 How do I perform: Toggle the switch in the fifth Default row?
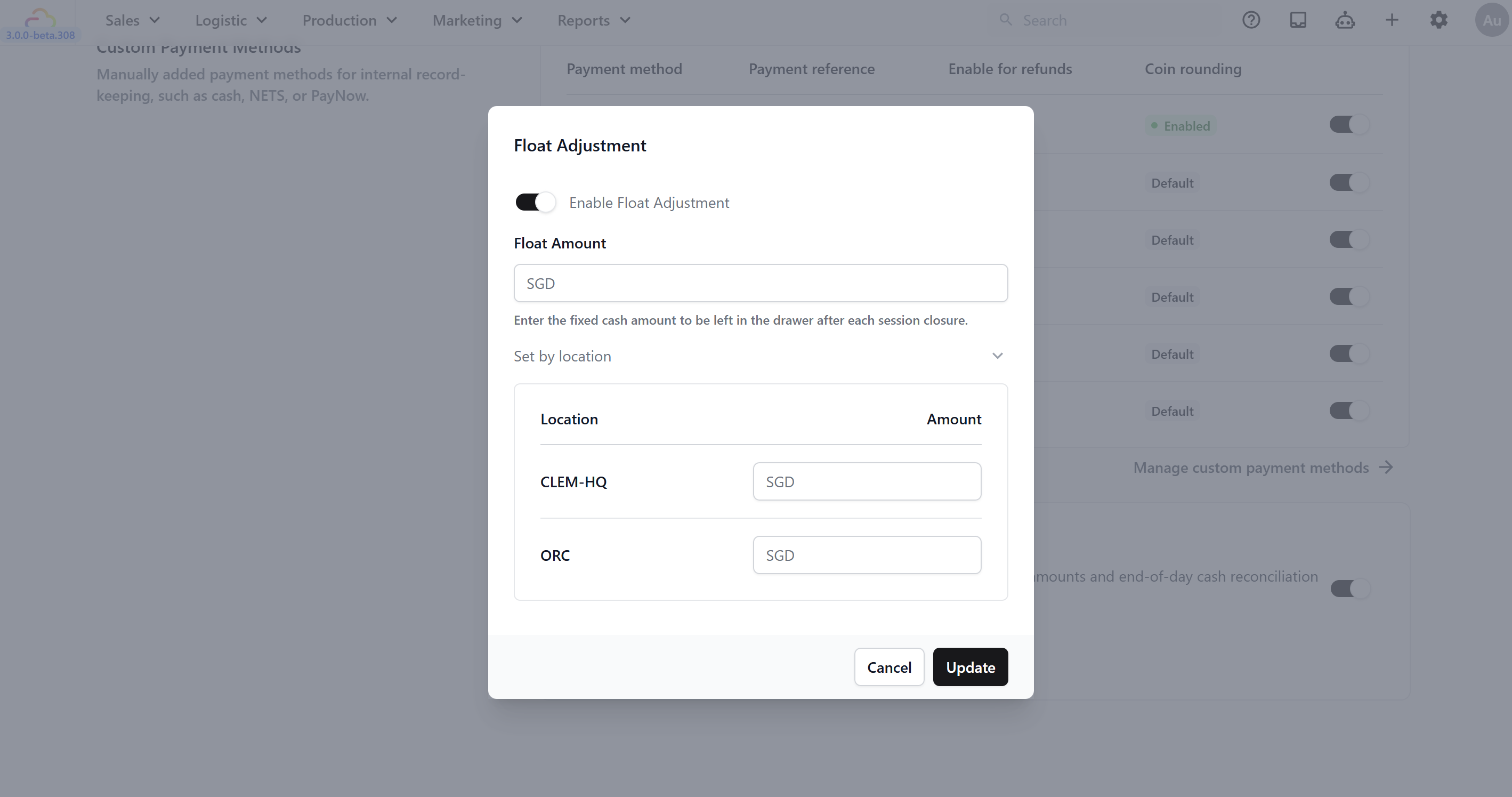[x=1349, y=410]
